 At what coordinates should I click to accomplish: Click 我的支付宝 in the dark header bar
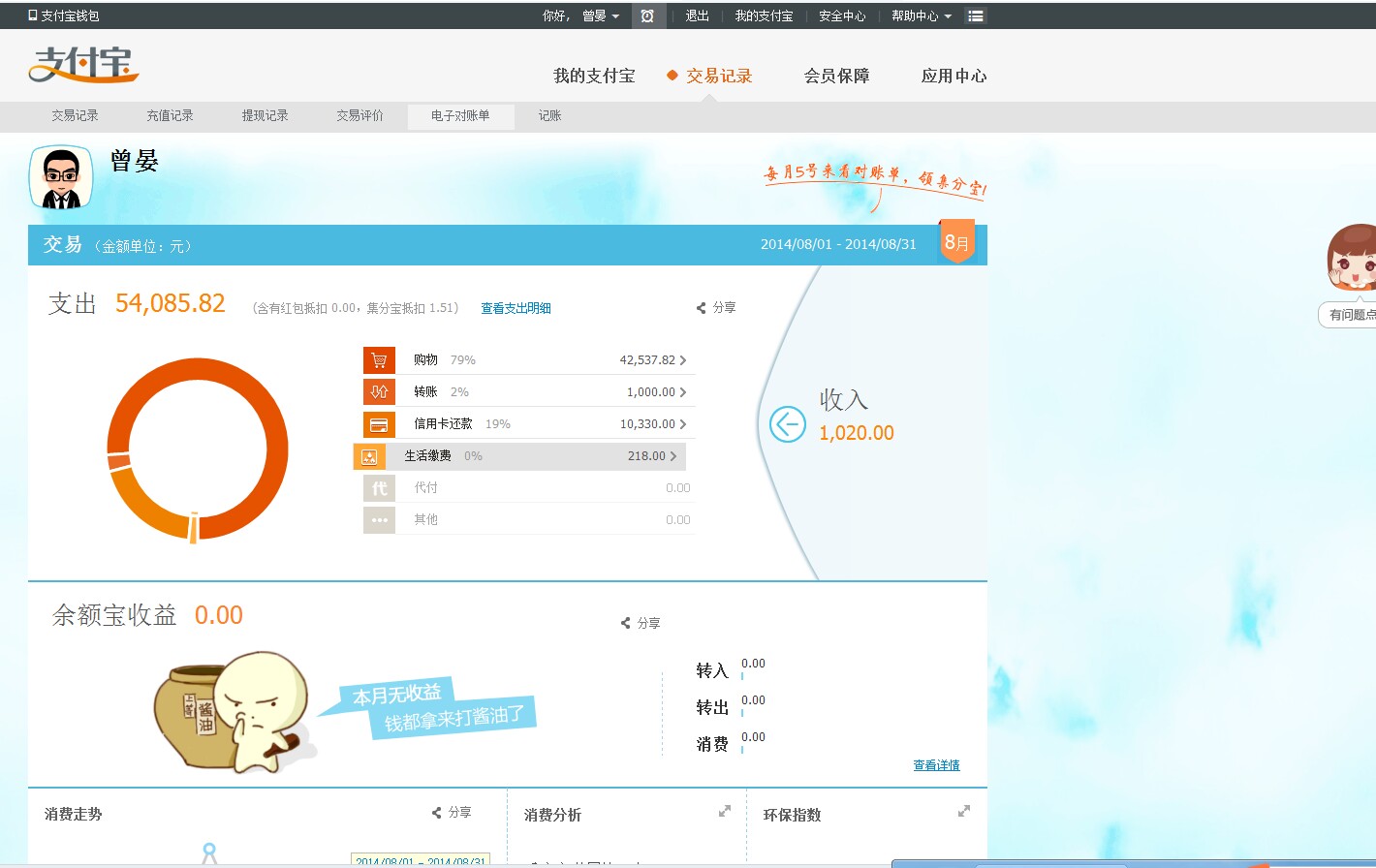tap(764, 16)
